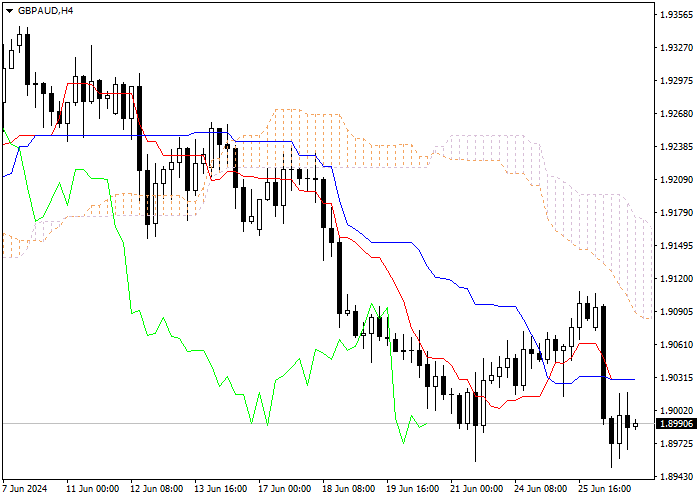Open the chart menu triangle beside GBPAUD,H4
This screenshot has width=700, height=500.
9,11
